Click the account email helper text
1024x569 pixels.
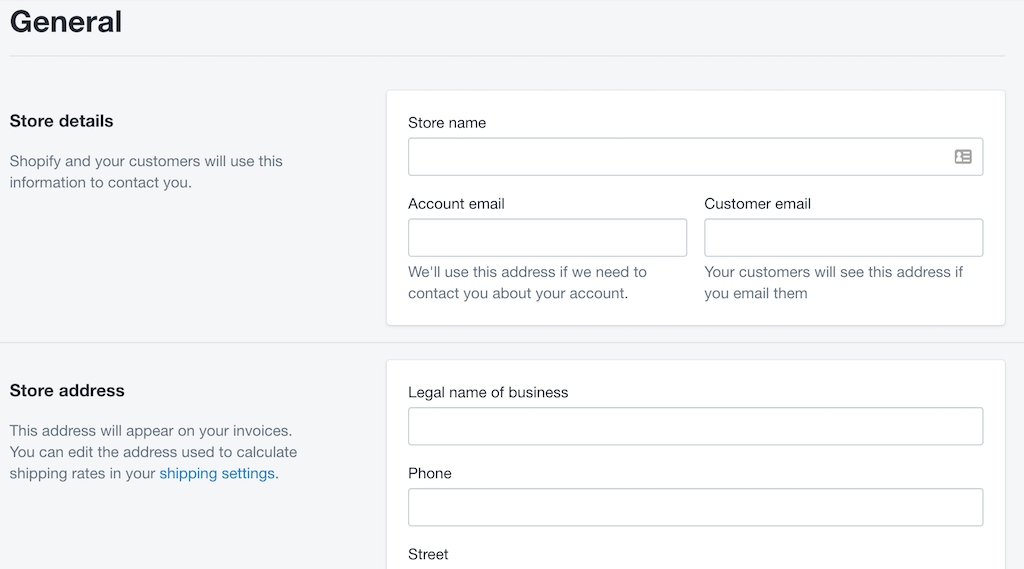click(528, 283)
